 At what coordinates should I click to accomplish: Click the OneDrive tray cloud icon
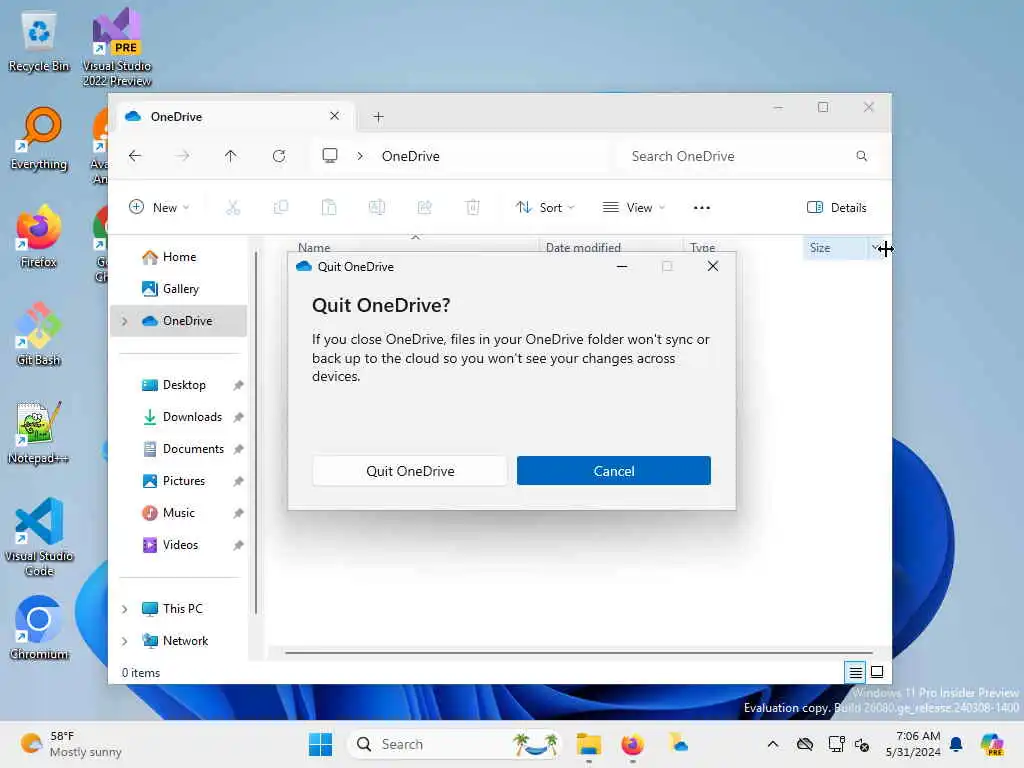point(805,744)
